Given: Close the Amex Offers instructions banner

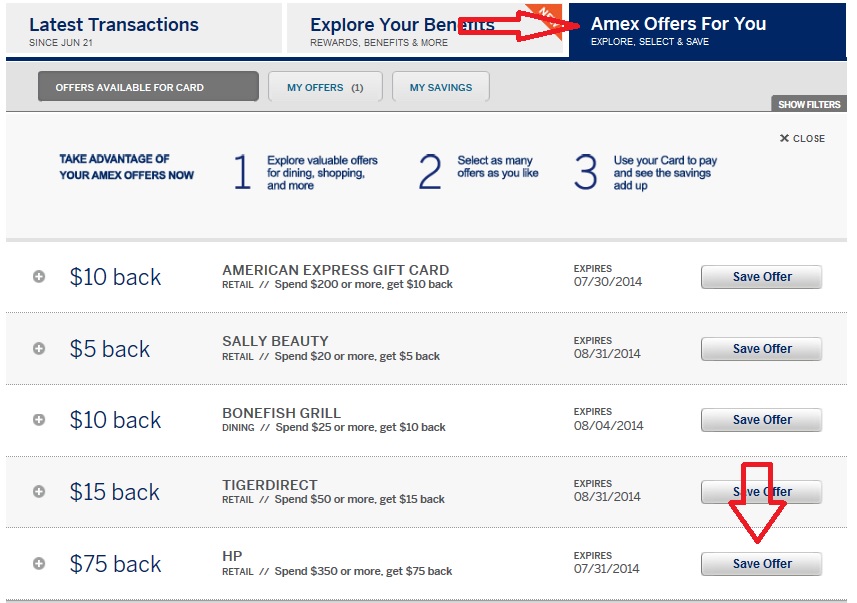Looking at the screenshot, I should click(802, 138).
